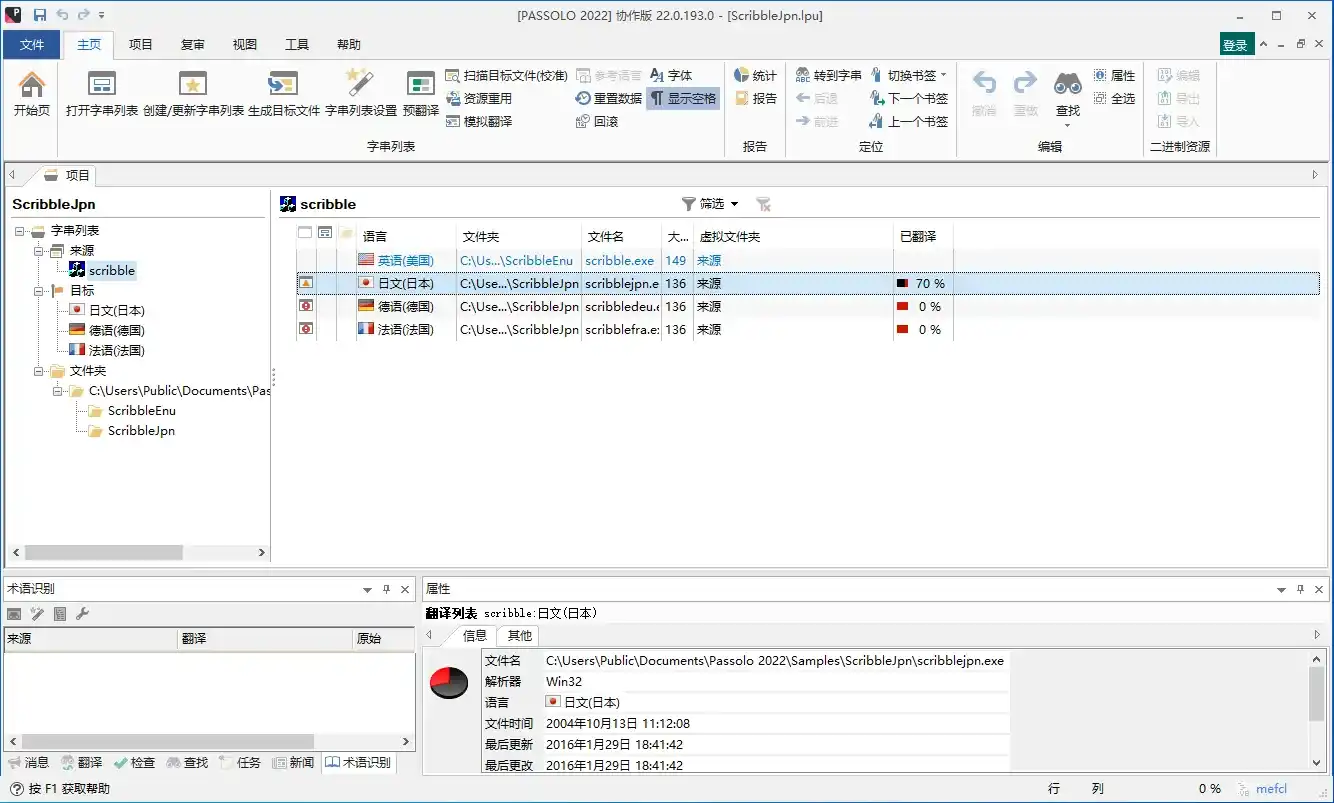Click the third toolbar icon in 术语识别 panel
1334x803 pixels.
click(x=60, y=614)
